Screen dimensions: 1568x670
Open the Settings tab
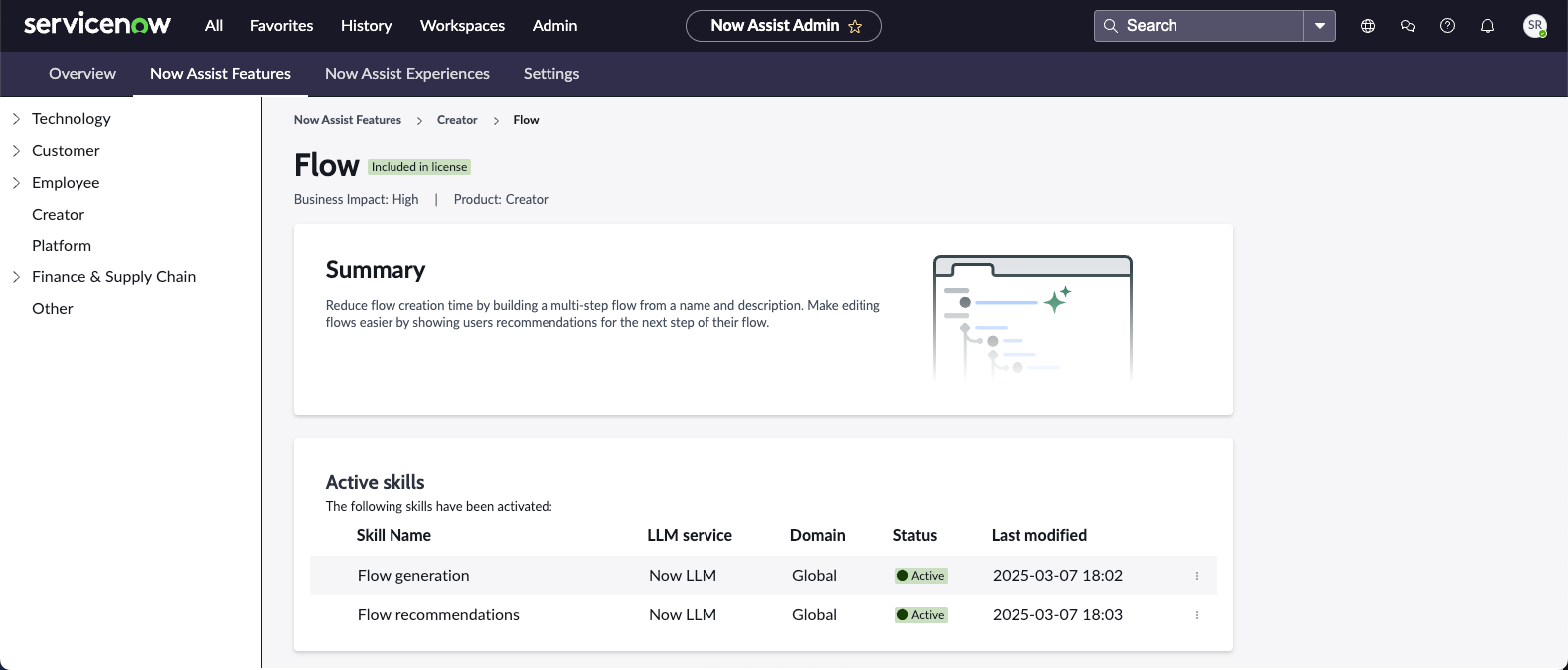point(551,74)
